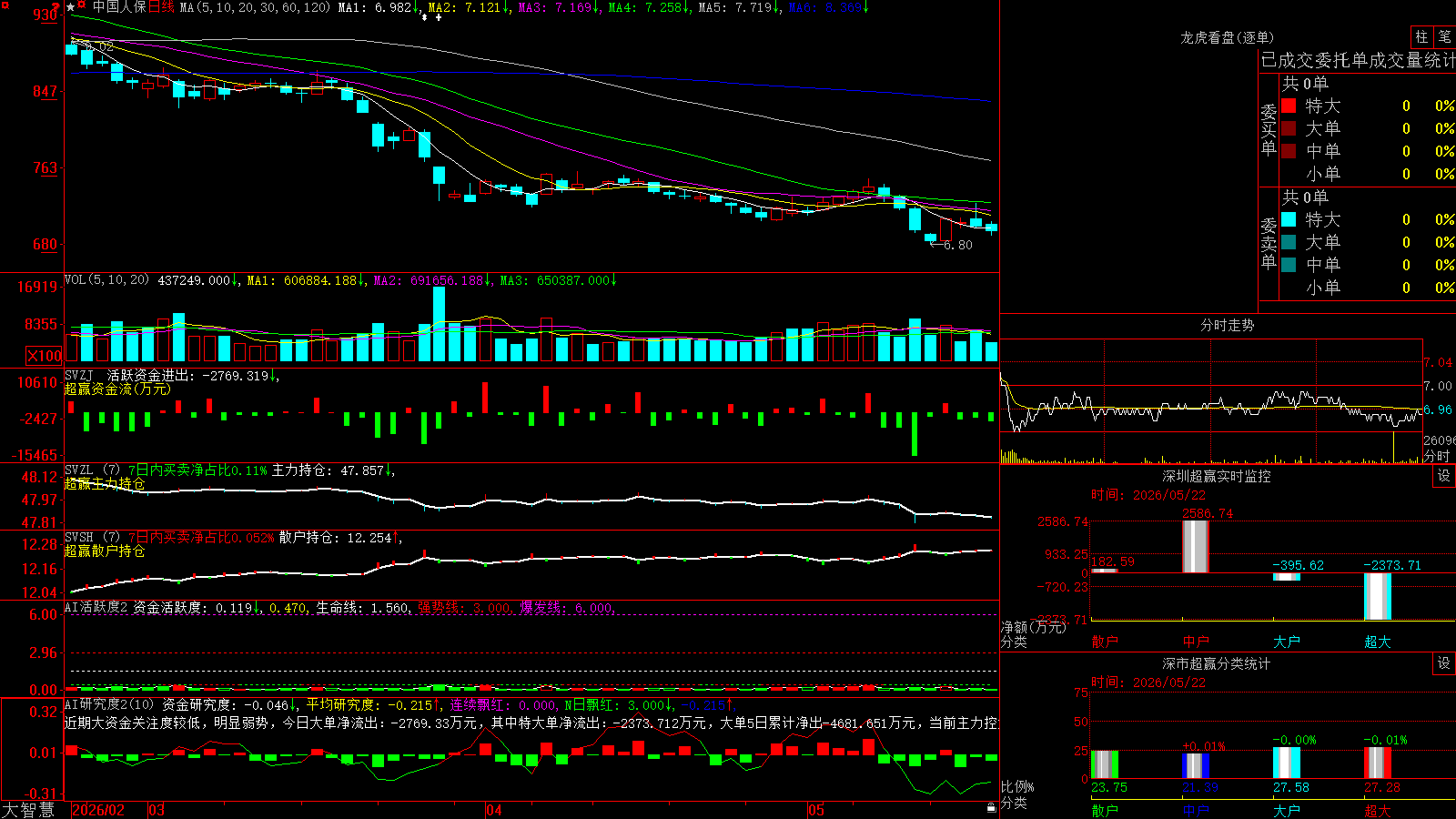This screenshot has width=1456, height=819.
Task: Click the 散户 ratio bar labeled 23.75
Action: tap(1105, 764)
